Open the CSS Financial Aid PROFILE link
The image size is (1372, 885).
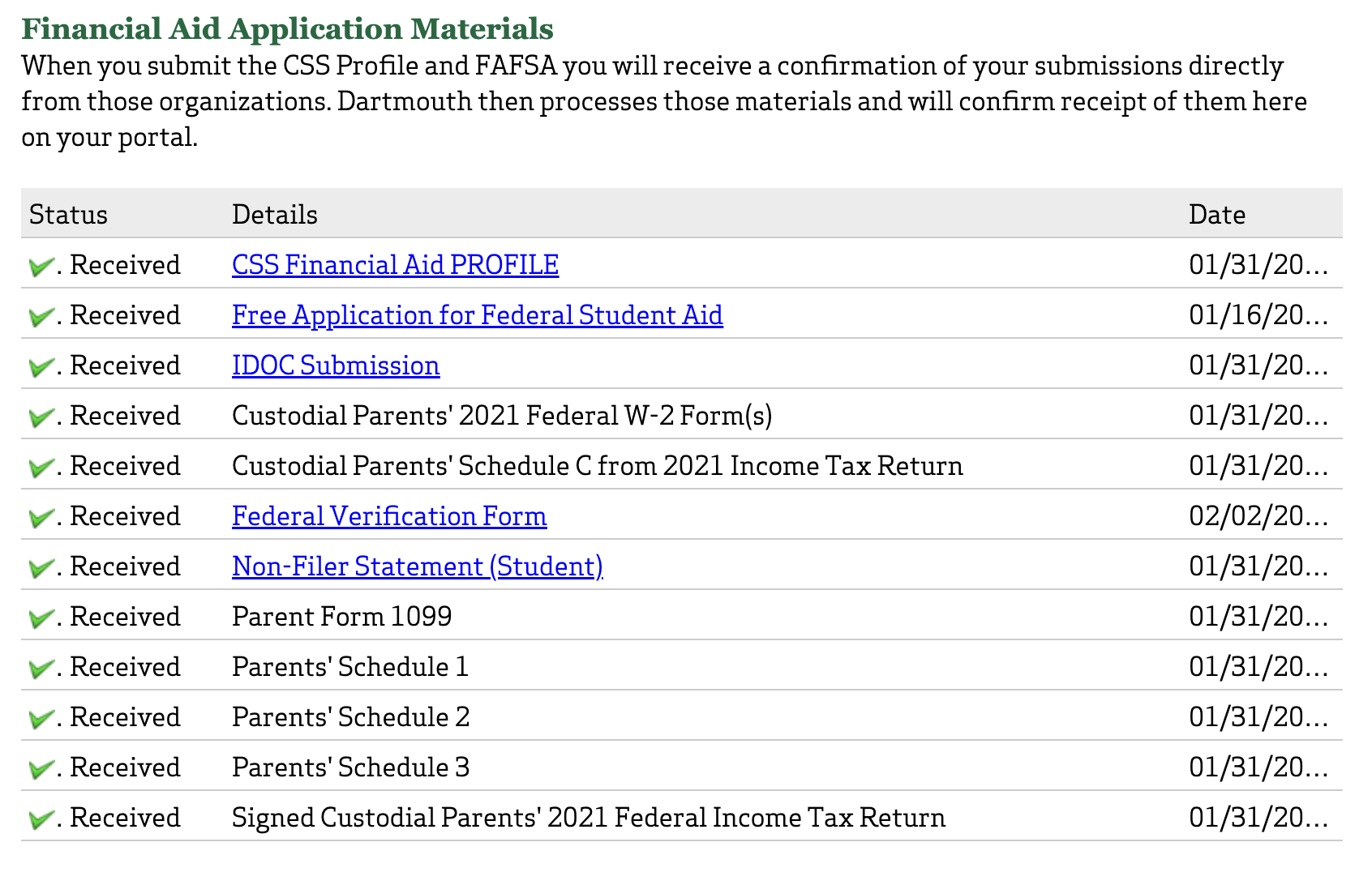coord(395,265)
